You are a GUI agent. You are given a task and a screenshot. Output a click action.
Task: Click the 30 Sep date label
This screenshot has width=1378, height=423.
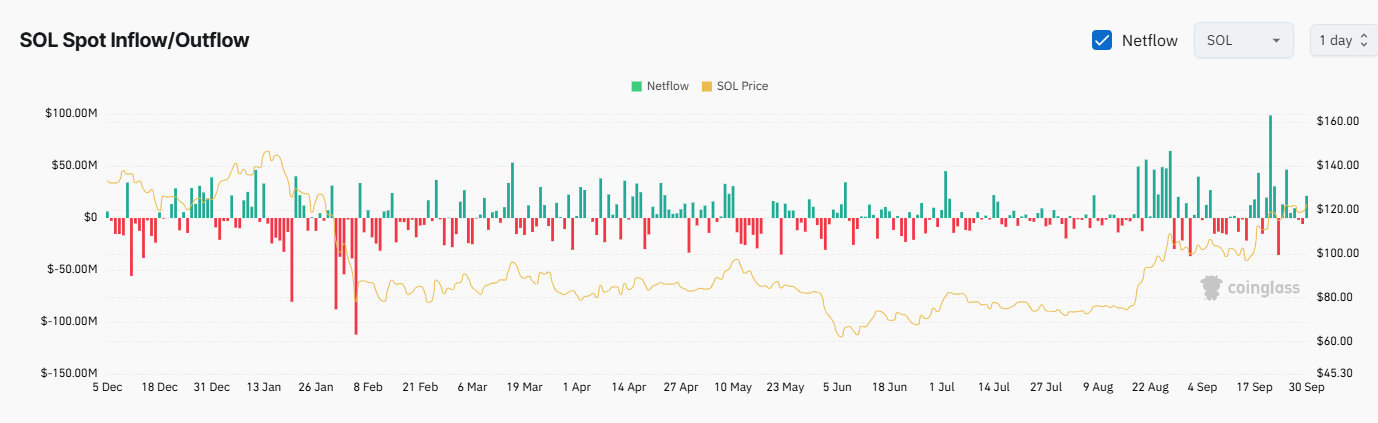click(x=1305, y=387)
